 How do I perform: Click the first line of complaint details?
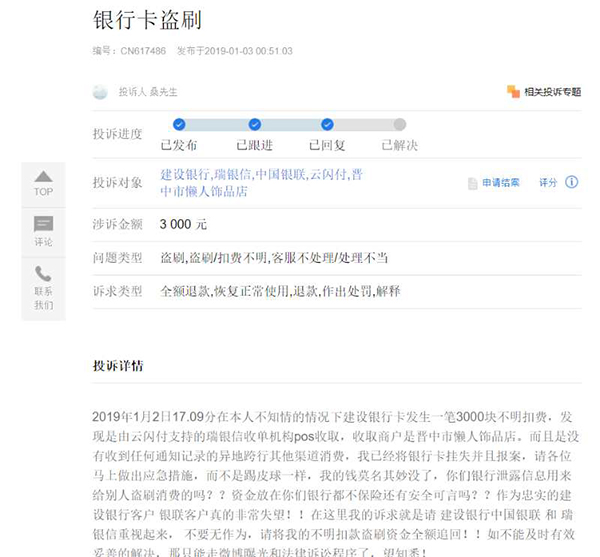(x=332, y=417)
